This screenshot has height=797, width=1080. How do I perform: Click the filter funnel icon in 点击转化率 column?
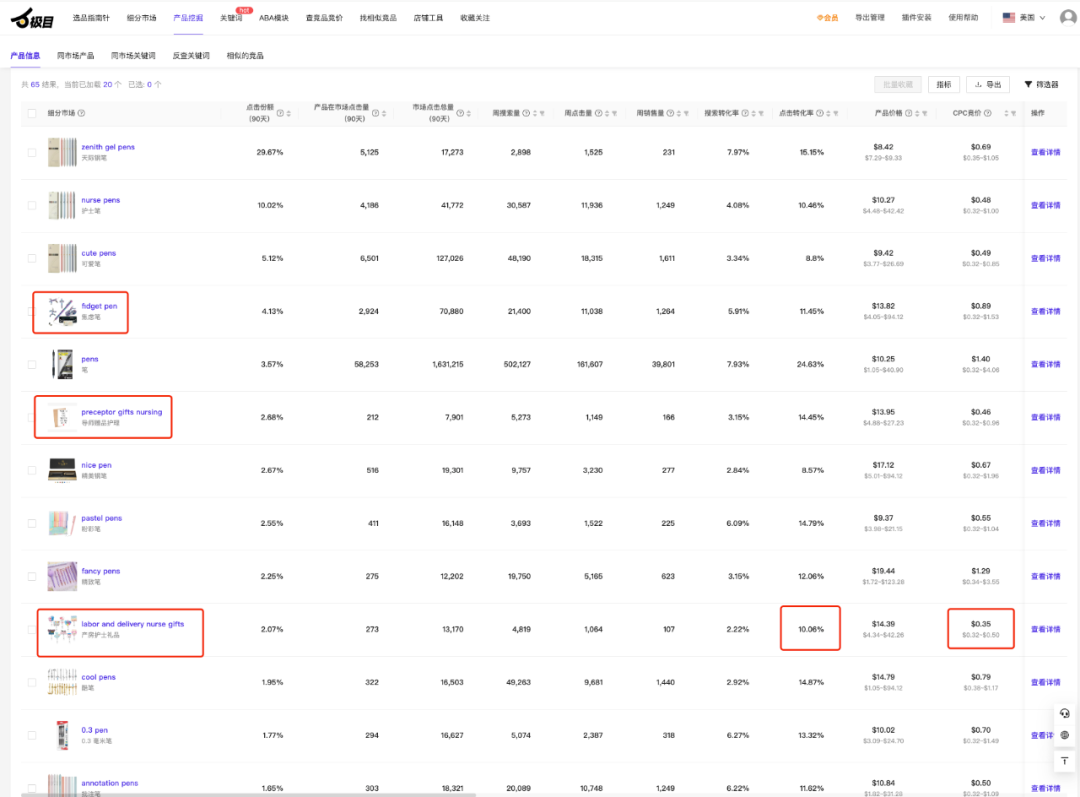pos(835,113)
